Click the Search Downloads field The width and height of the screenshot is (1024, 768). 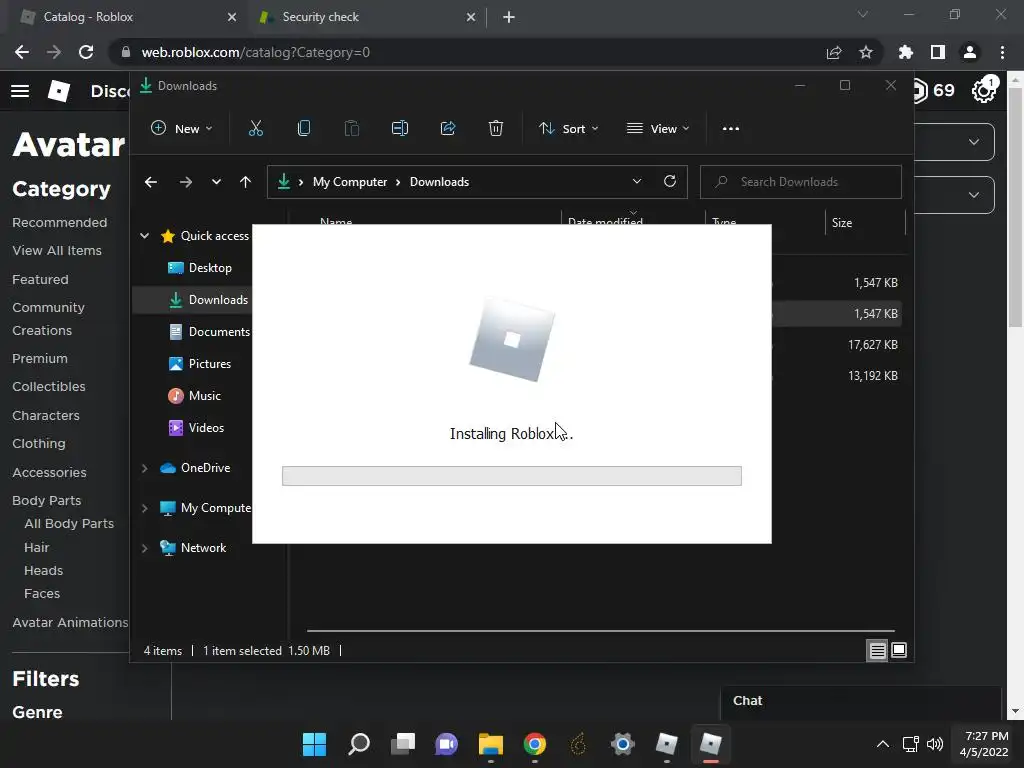pos(801,182)
